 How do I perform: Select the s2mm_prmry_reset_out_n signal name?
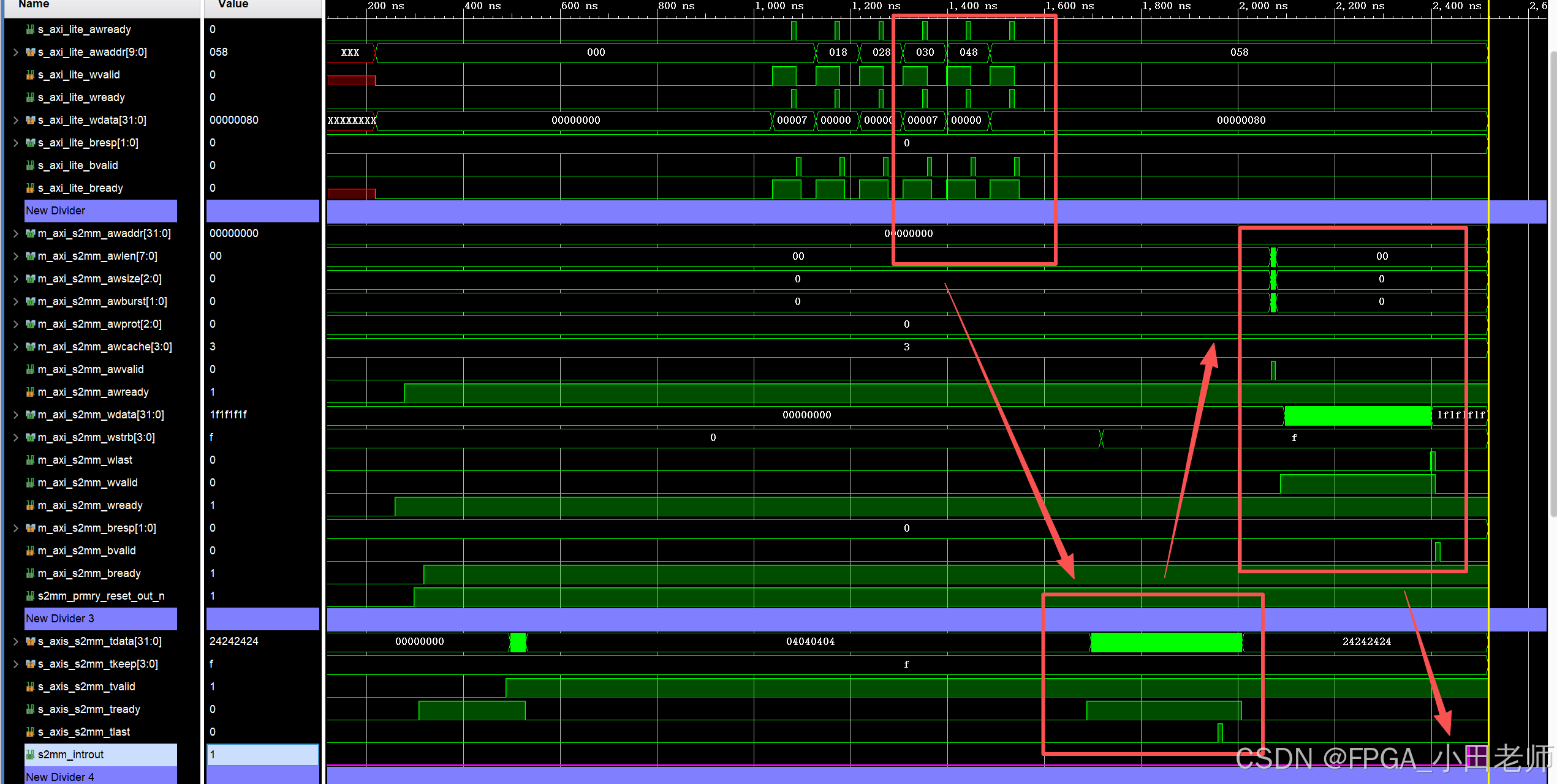point(100,596)
